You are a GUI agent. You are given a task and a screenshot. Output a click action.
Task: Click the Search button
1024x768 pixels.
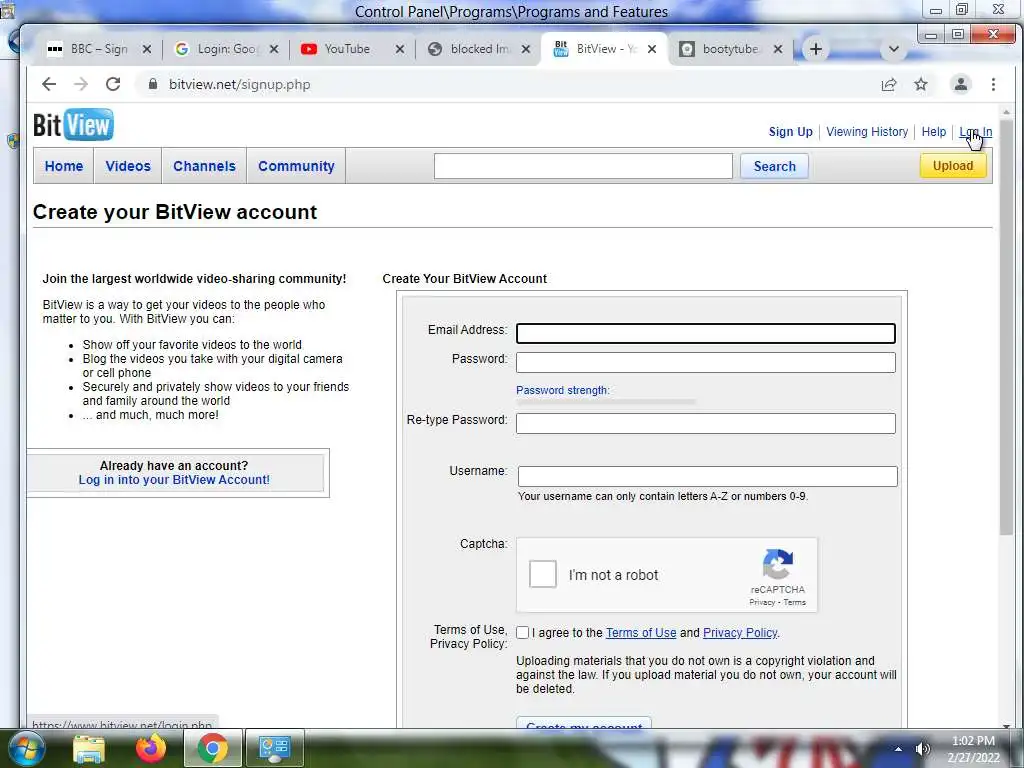click(775, 166)
